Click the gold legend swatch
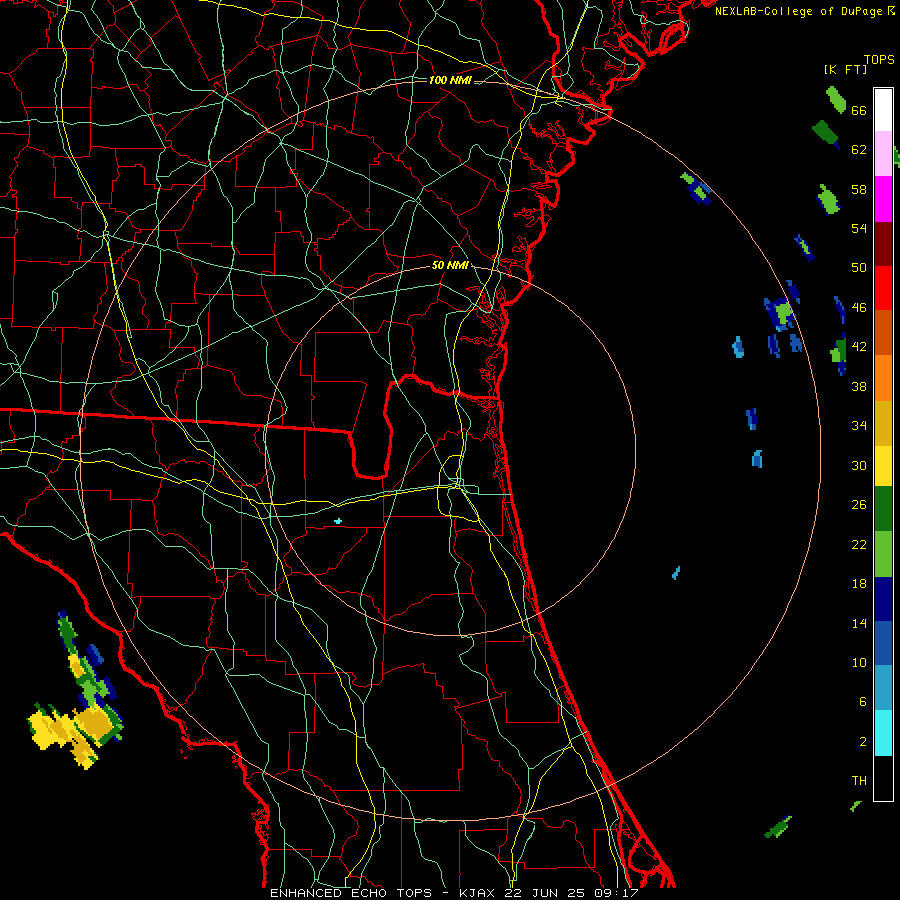 (883, 423)
